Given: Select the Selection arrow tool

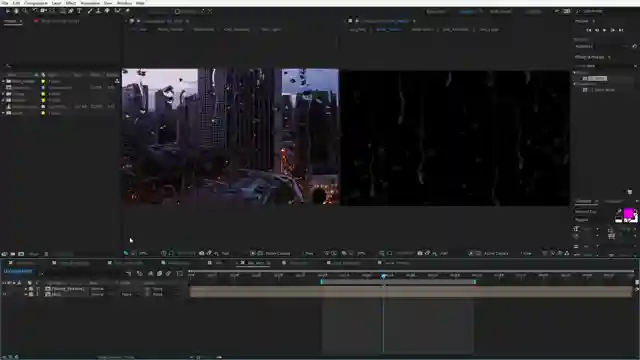Looking at the screenshot, I should (x=7, y=11).
